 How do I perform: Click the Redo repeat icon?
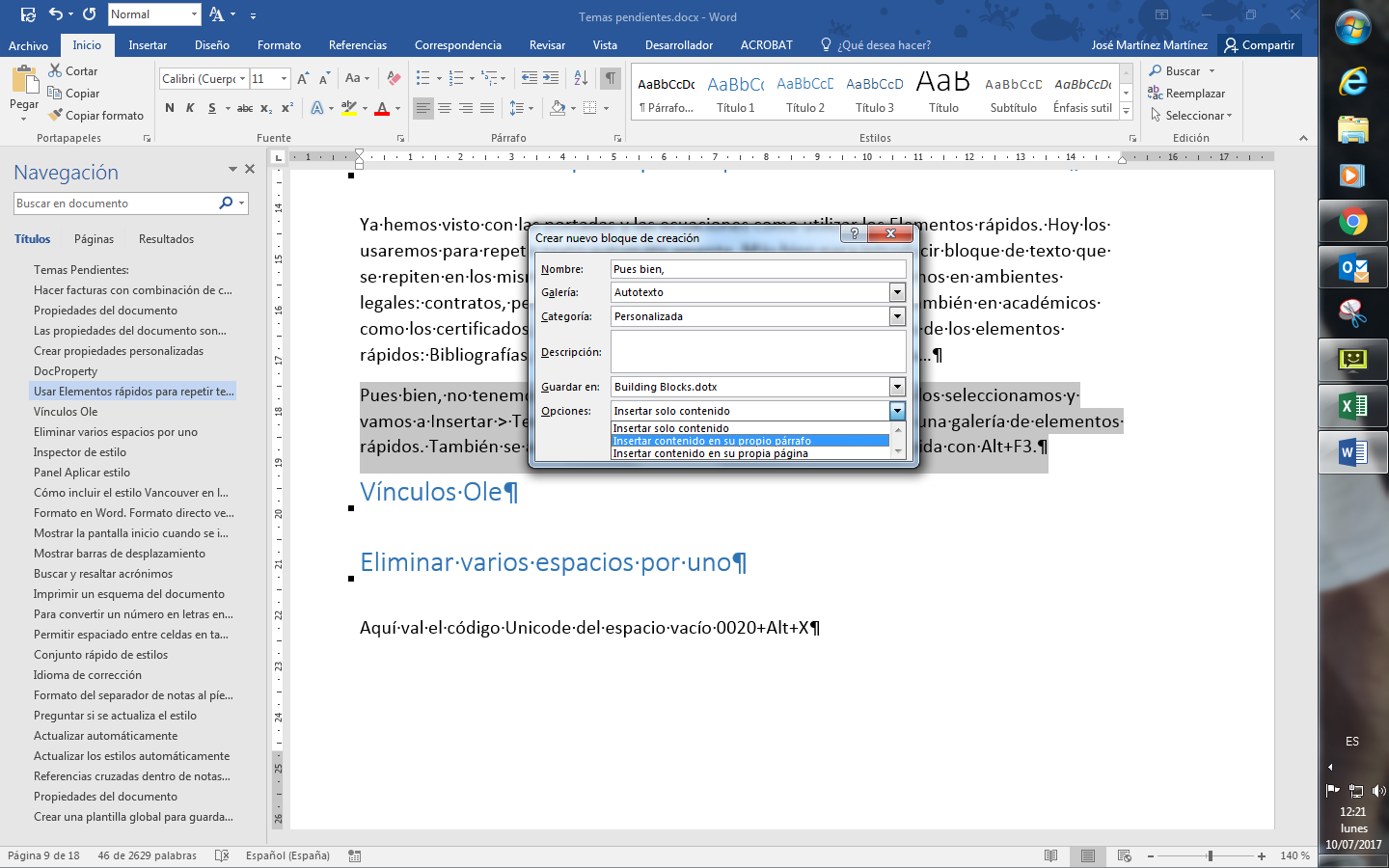(90, 14)
